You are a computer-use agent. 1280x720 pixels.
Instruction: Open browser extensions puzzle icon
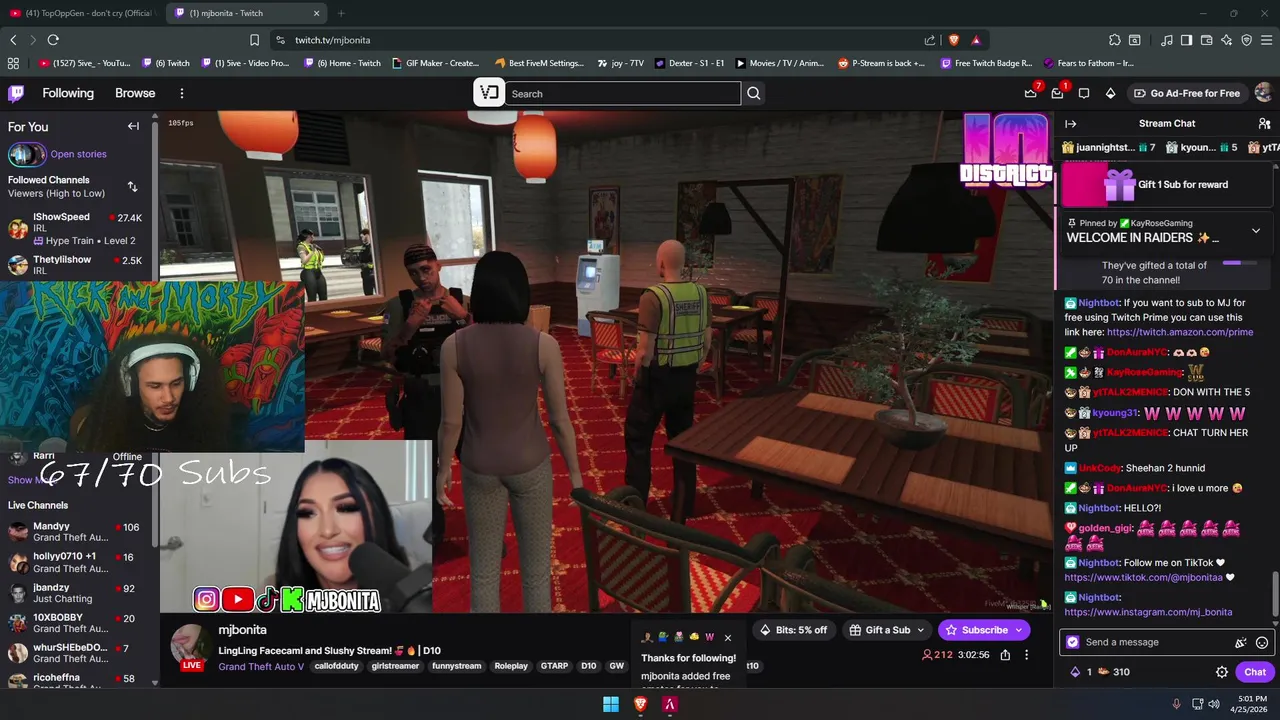1115,40
